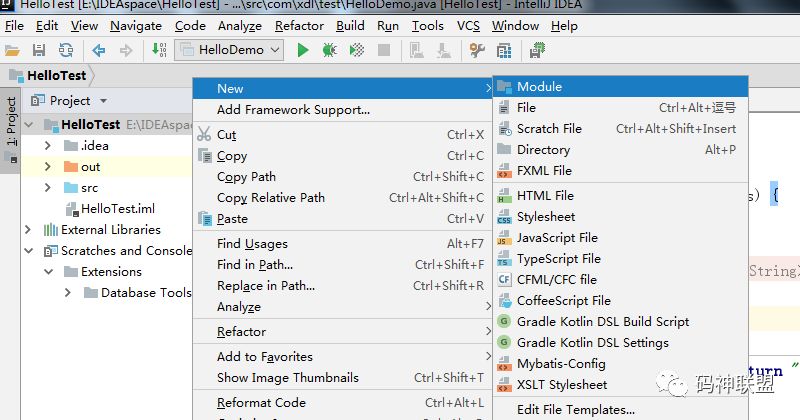800x420 pixels.
Task: Expand the .idea folder in project tree
Action: (x=47, y=145)
